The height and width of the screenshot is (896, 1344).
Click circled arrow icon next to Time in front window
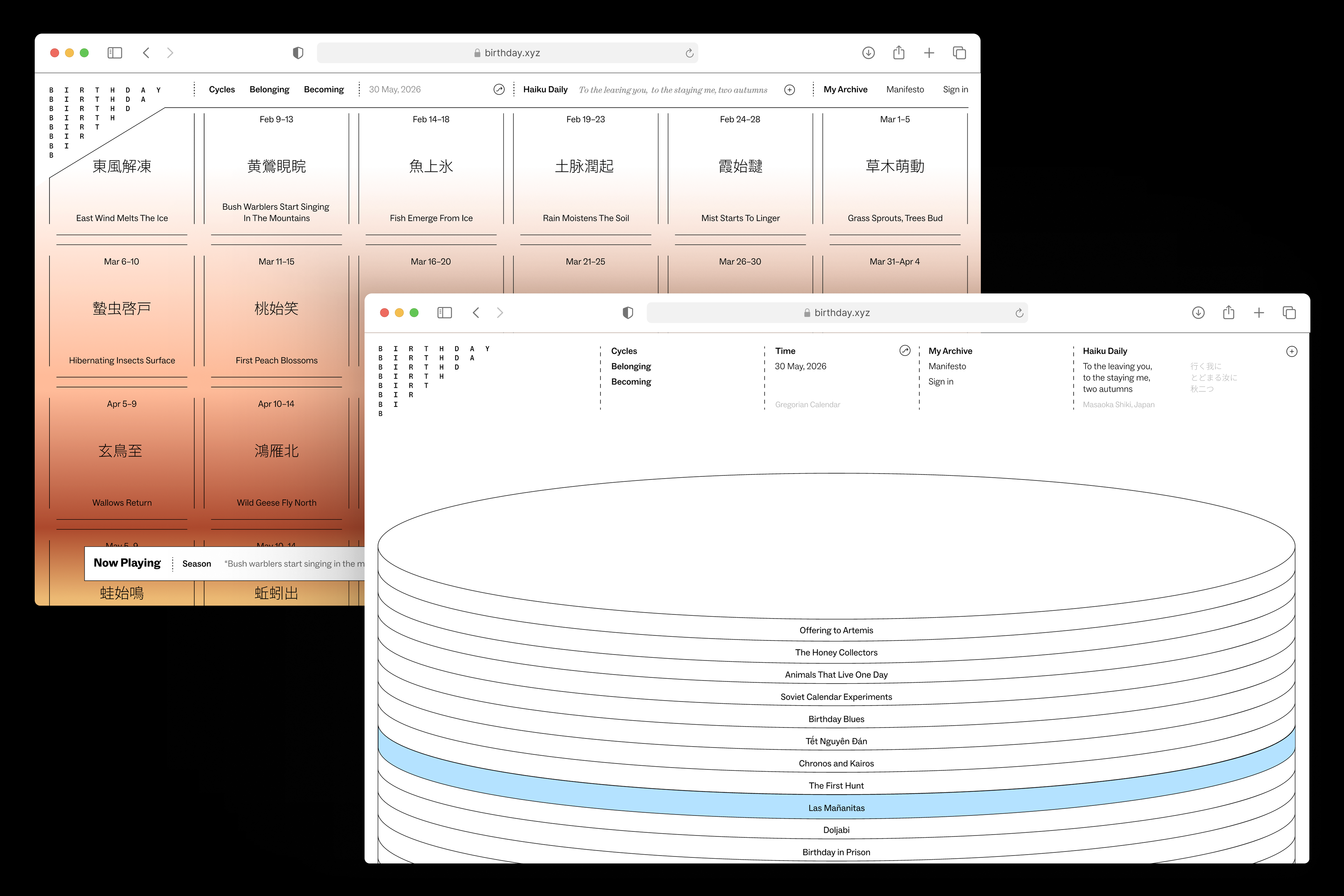point(905,350)
